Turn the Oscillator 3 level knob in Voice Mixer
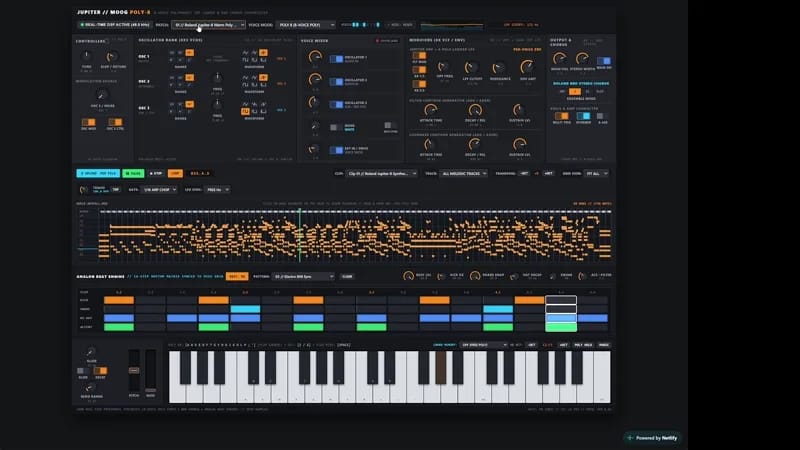Screen dimensions: 800x450 click(314, 102)
